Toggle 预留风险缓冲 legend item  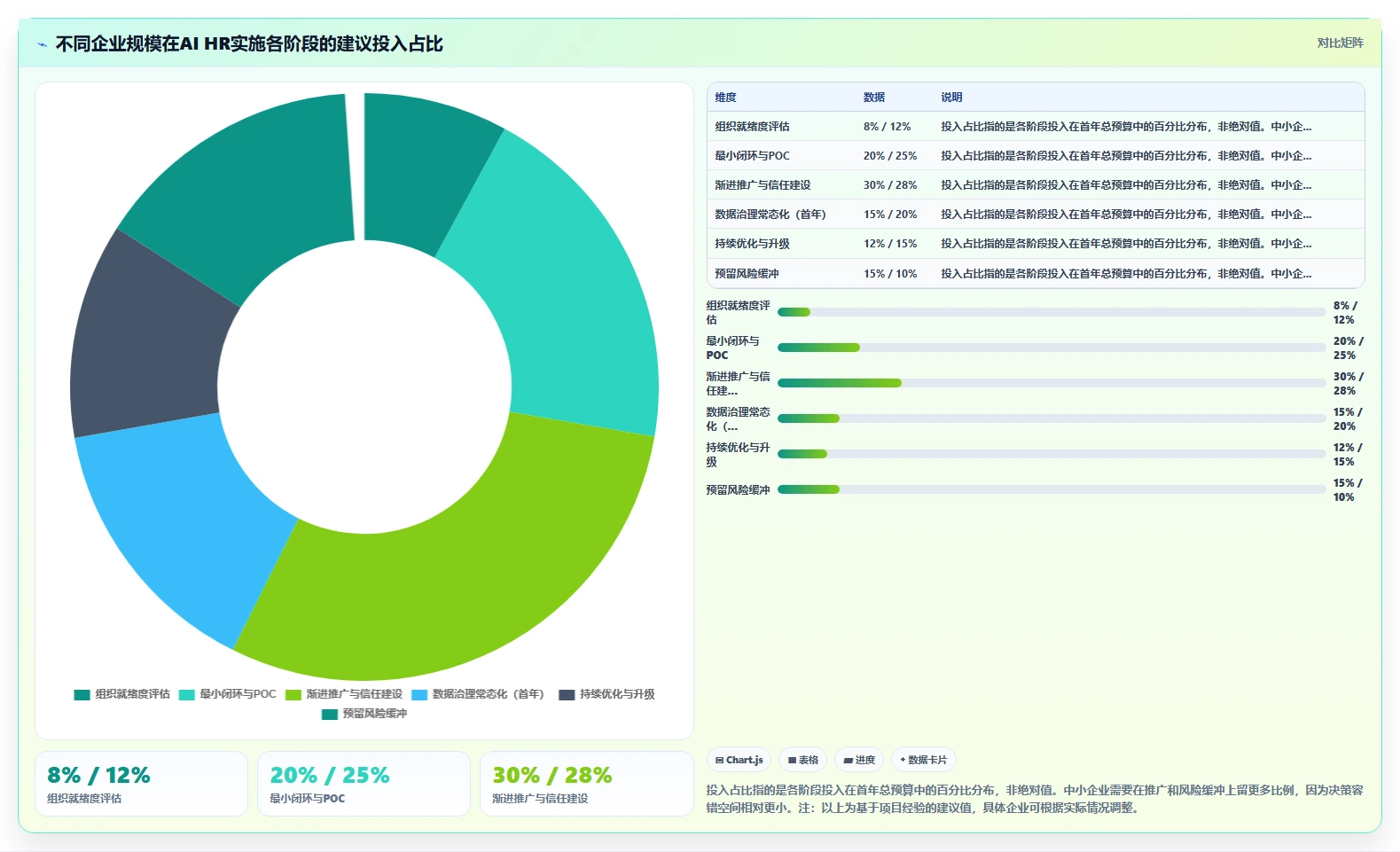click(x=364, y=714)
